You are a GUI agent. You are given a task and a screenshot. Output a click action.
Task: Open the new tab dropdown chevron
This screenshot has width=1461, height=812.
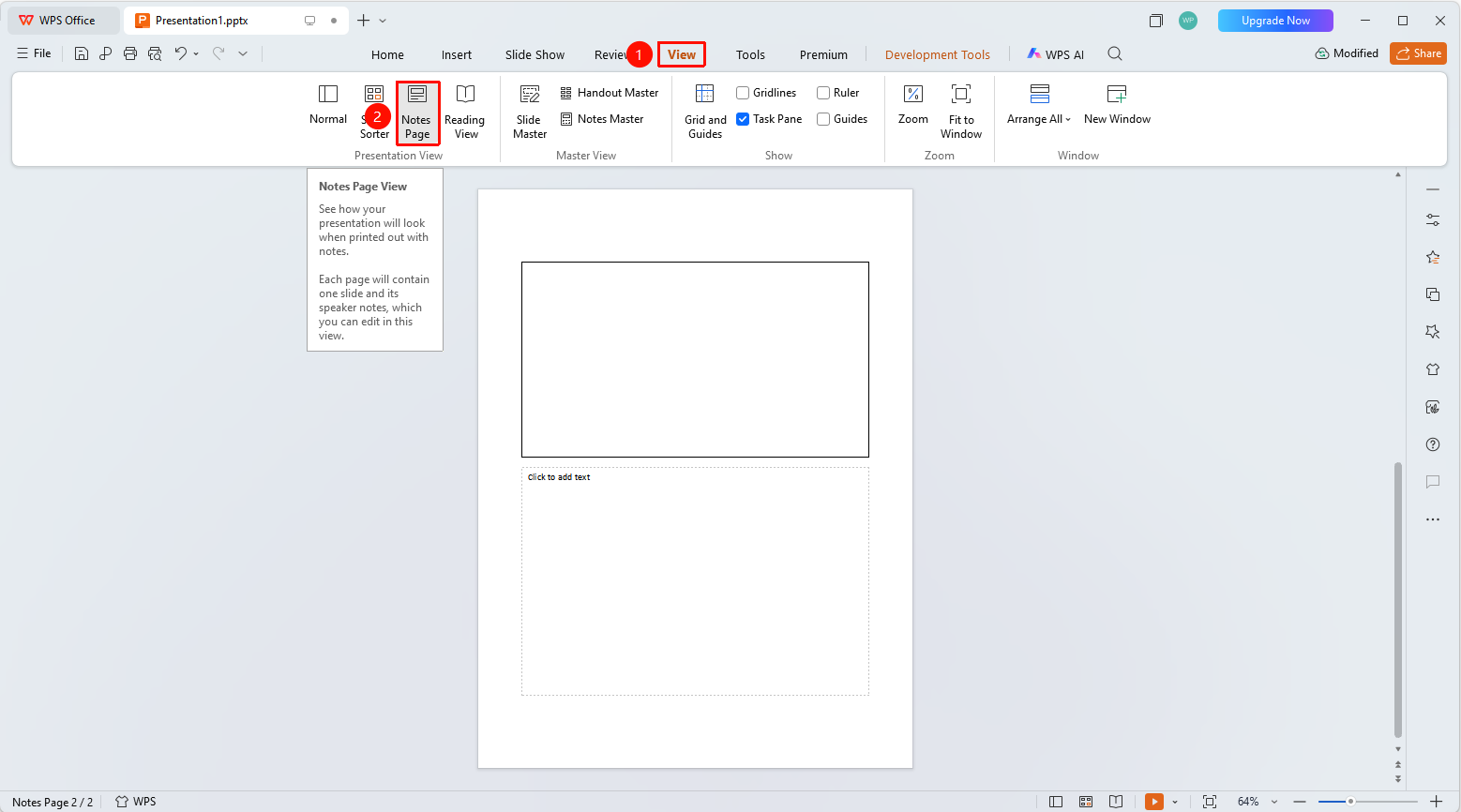coord(383,21)
